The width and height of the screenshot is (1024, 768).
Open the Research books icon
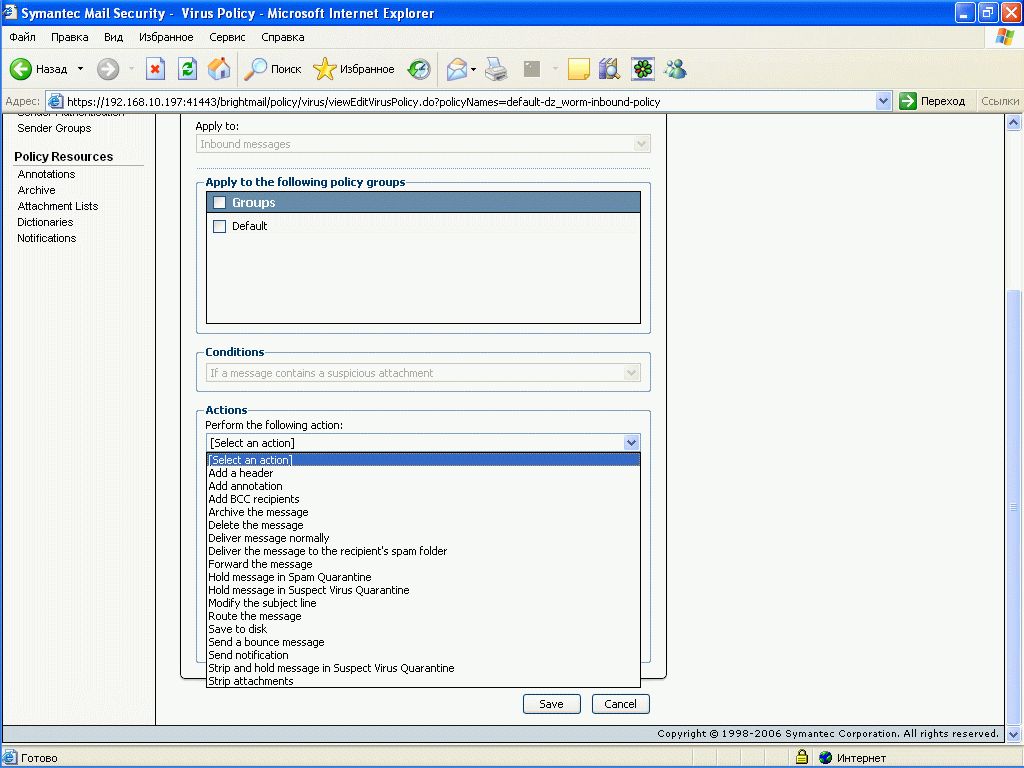[609, 69]
